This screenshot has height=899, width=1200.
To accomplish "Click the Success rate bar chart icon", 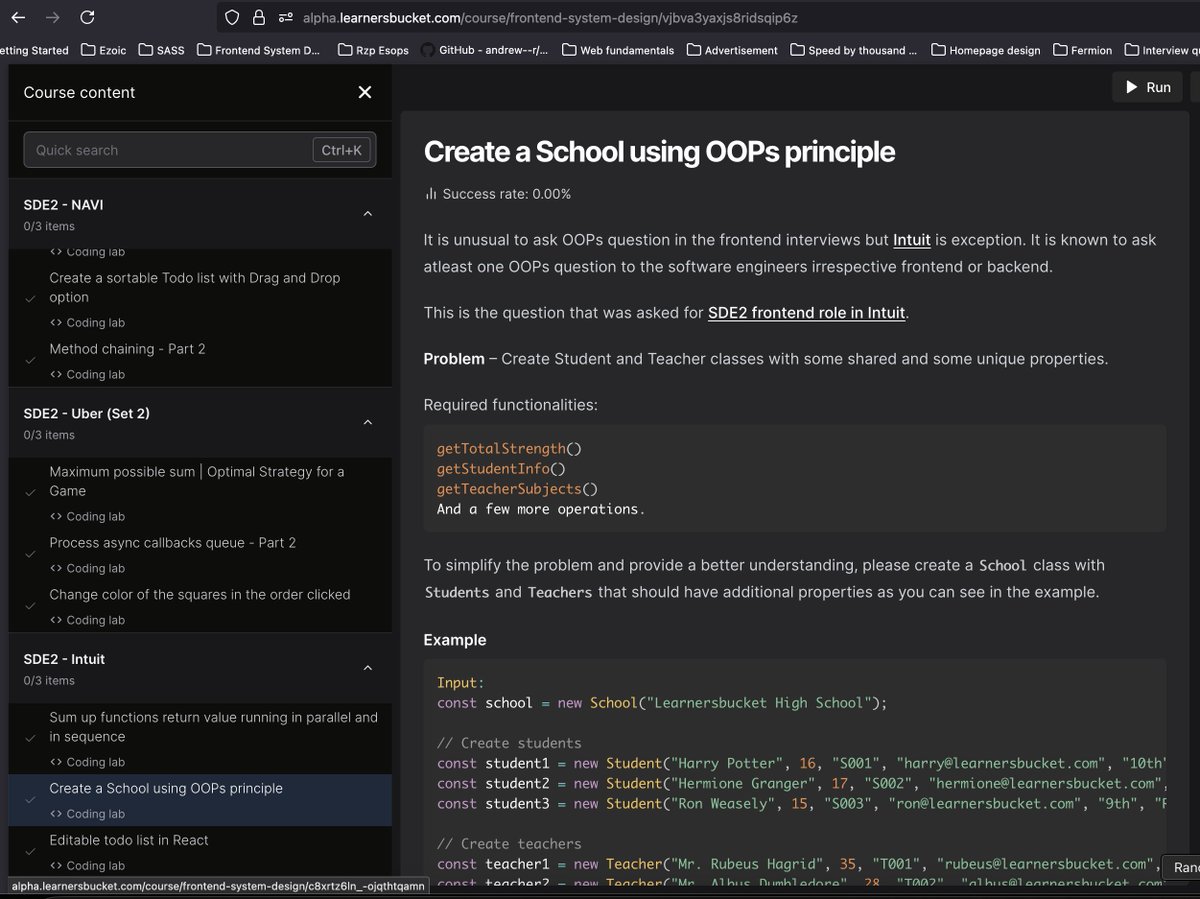I will [431, 194].
